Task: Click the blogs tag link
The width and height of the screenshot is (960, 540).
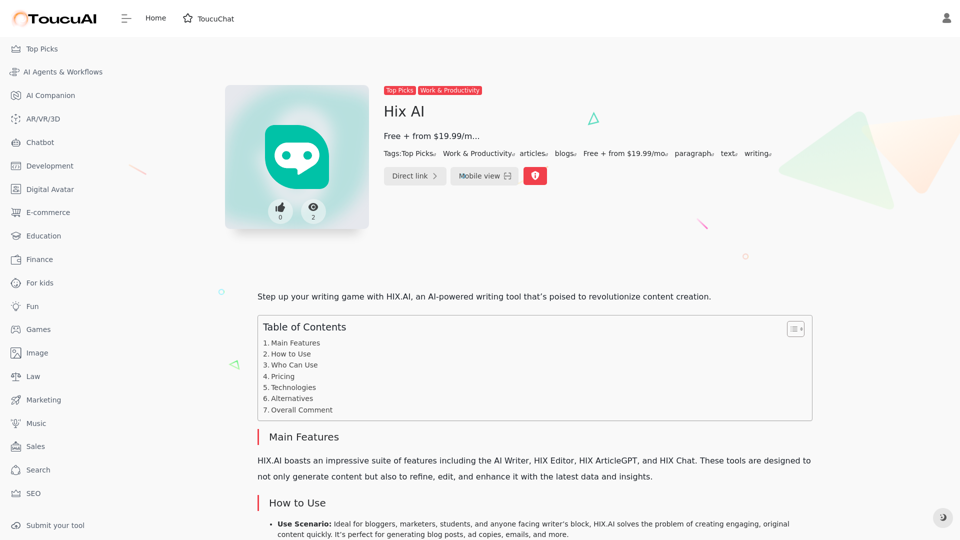Action: (565, 154)
